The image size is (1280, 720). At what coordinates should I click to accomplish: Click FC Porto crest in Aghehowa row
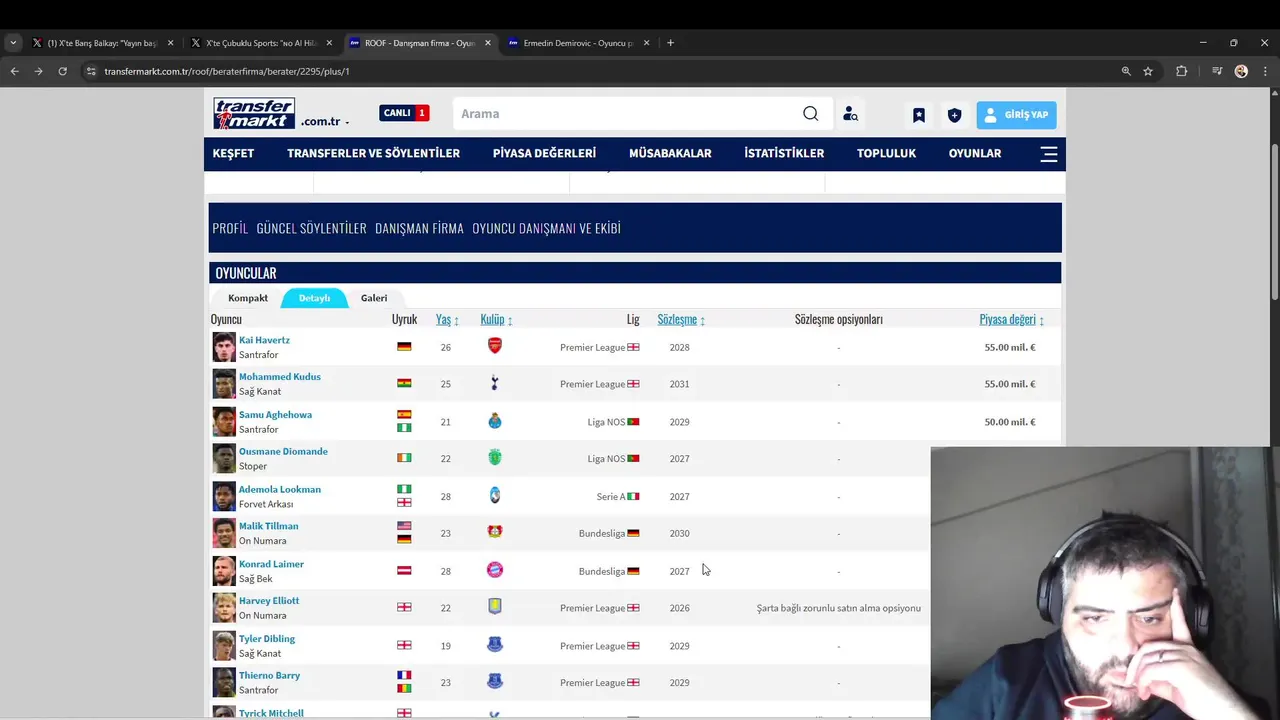tap(494, 421)
